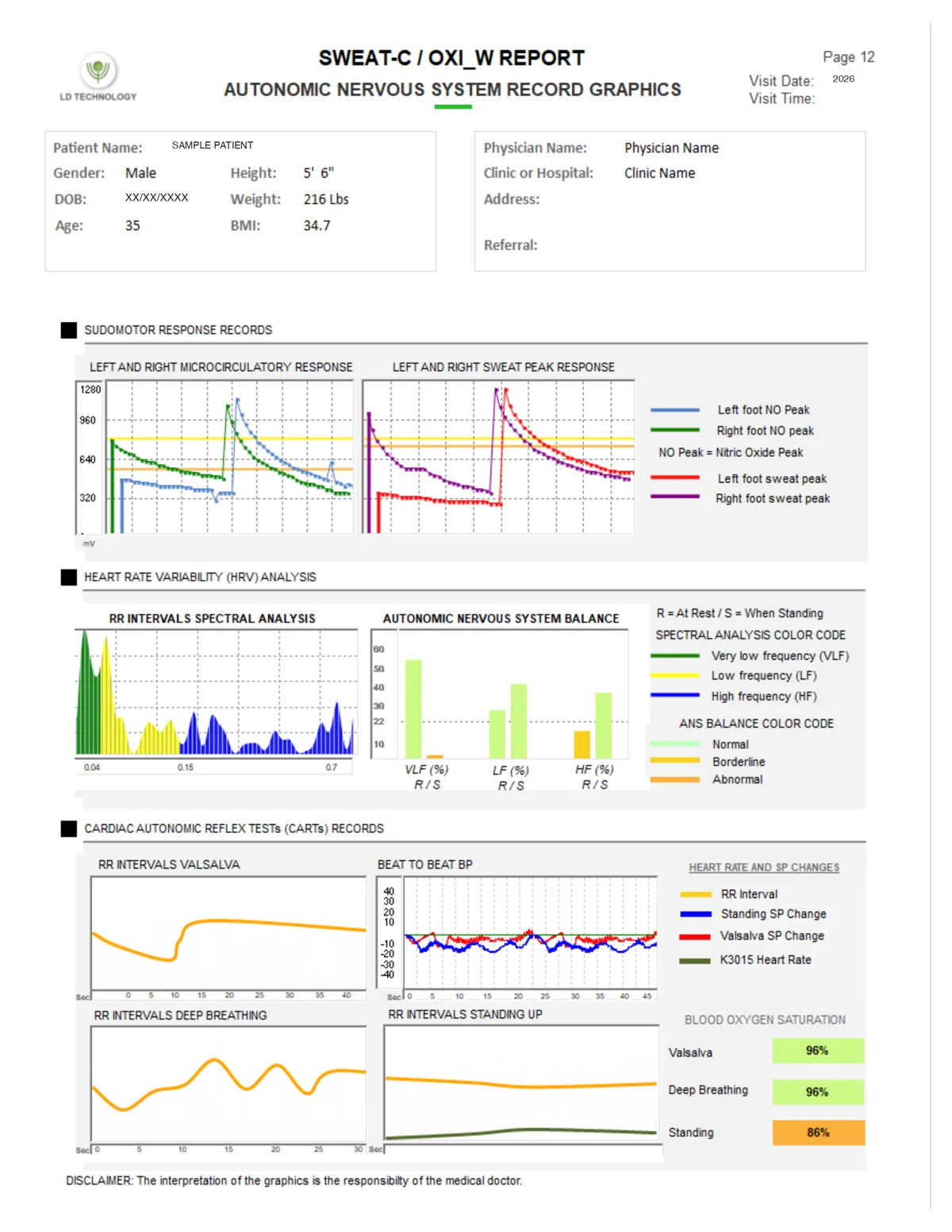Click the Gender value Male
This screenshot has height=1232, width=952.
point(140,173)
